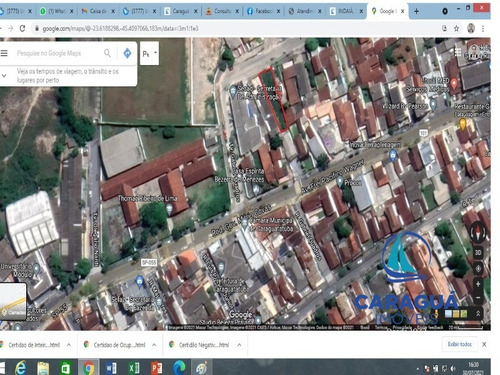This screenshot has width=500, height=375.
Task: Click the Prefeitura de Caraguatatuba marker
Action: [x=221, y=267]
